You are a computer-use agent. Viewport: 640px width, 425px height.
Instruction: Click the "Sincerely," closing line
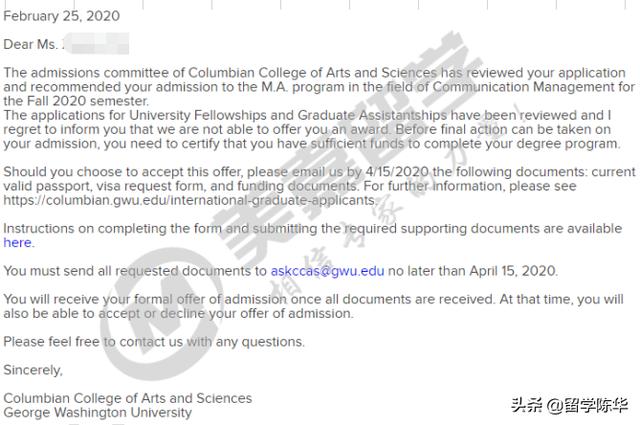coord(33,370)
